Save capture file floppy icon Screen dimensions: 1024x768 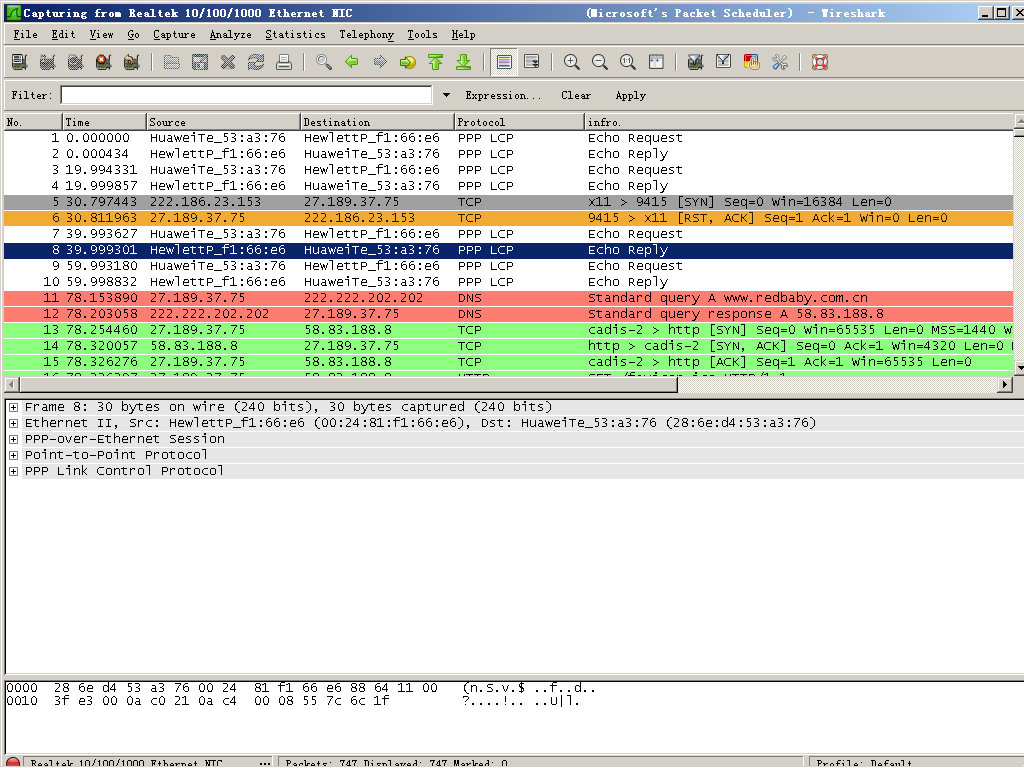click(x=200, y=62)
